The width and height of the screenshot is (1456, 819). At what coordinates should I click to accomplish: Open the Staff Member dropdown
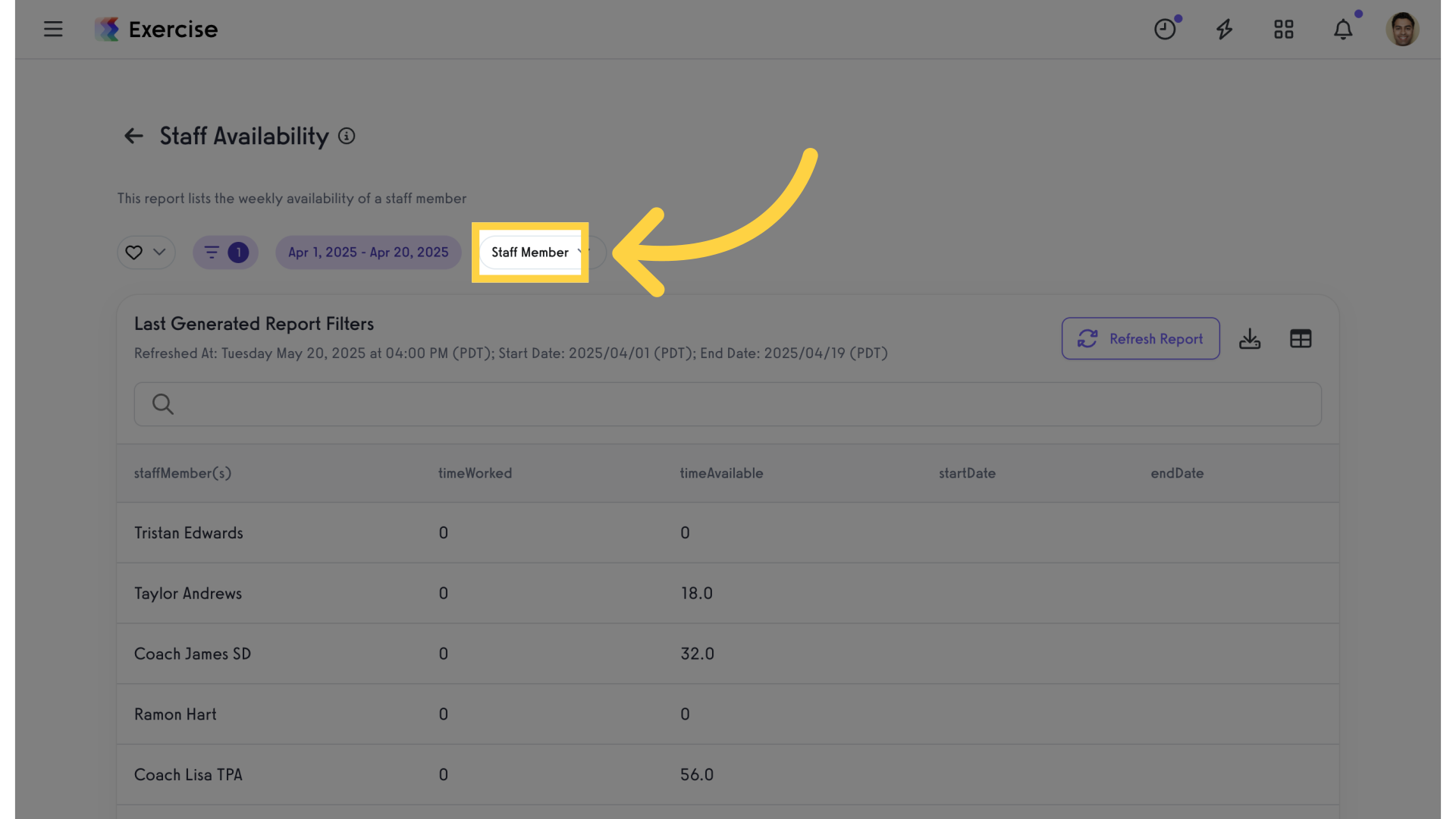click(x=541, y=253)
